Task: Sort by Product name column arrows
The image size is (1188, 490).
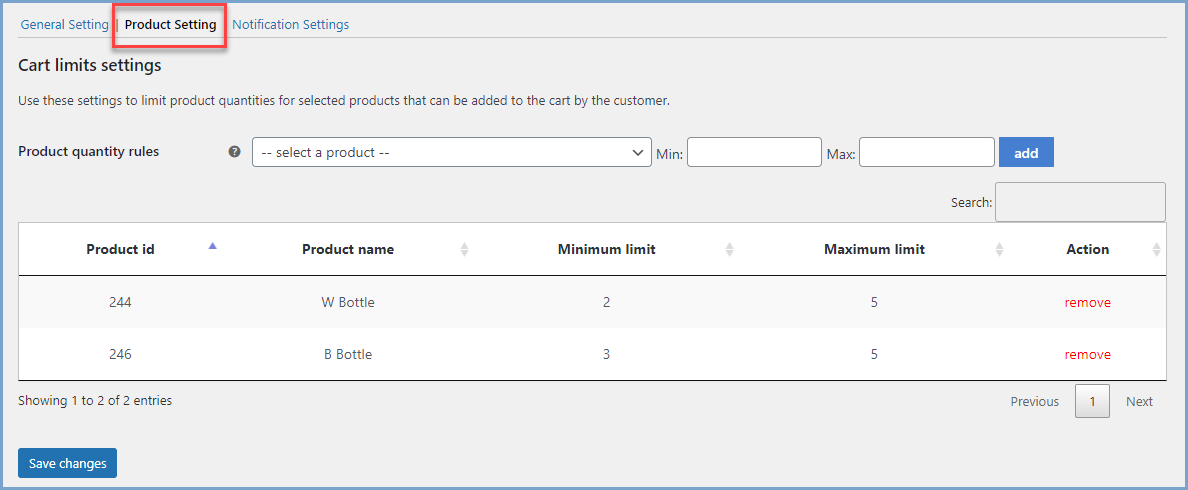Action: point(464,249)
